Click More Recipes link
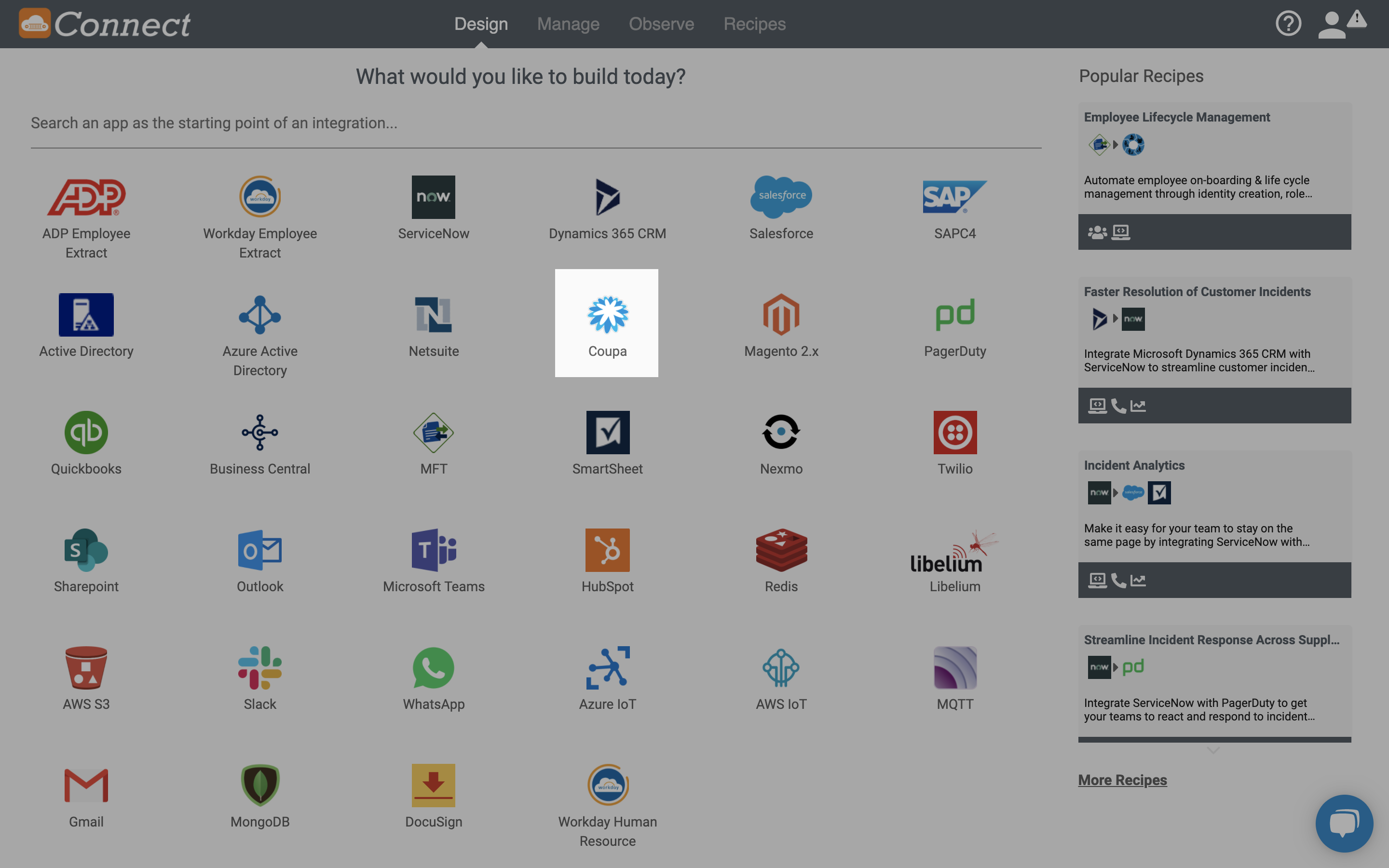 pyautogui.click(x=1123, y=779)
